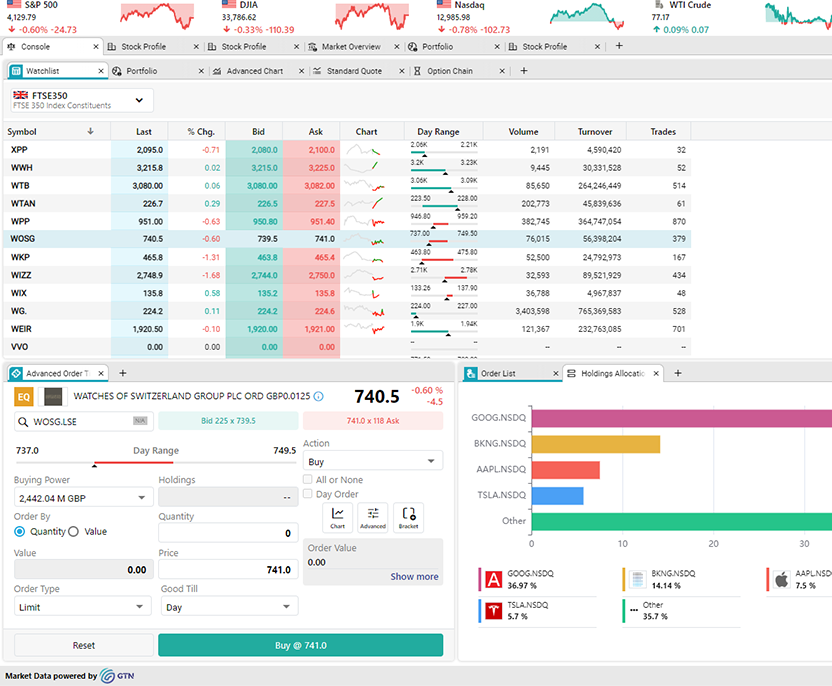Click the EQ equity badge icon
Image resolution: width=832 pixels, height=686 pixels.
[24, 397]
